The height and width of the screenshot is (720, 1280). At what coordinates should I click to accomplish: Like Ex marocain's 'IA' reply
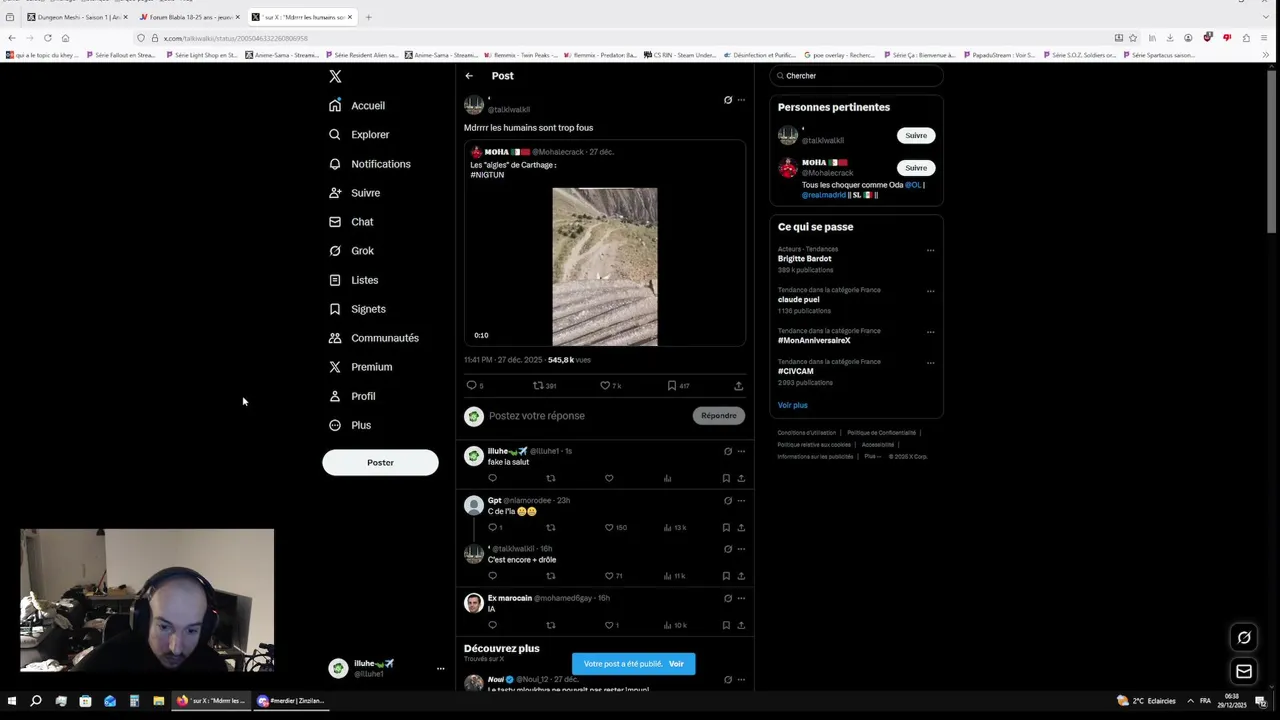coord(609,625)
